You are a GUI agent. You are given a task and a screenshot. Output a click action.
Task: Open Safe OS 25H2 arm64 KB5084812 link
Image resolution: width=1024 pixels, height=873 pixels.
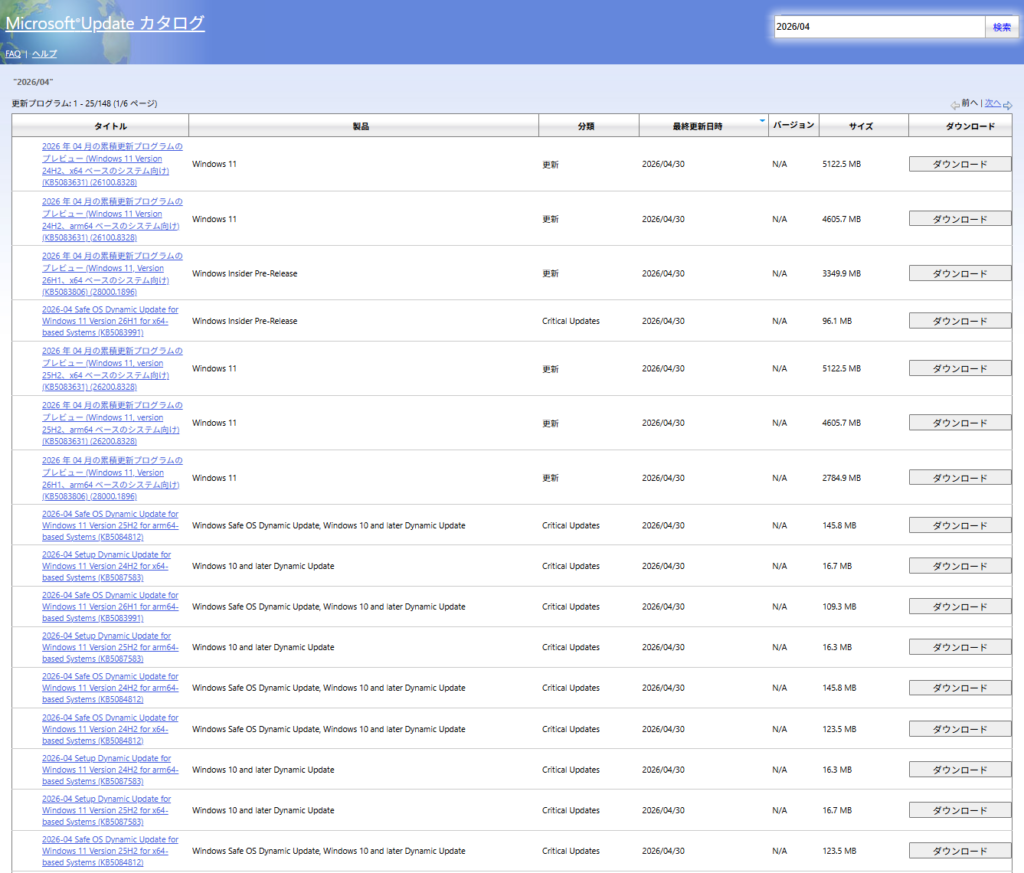(110, 526)
